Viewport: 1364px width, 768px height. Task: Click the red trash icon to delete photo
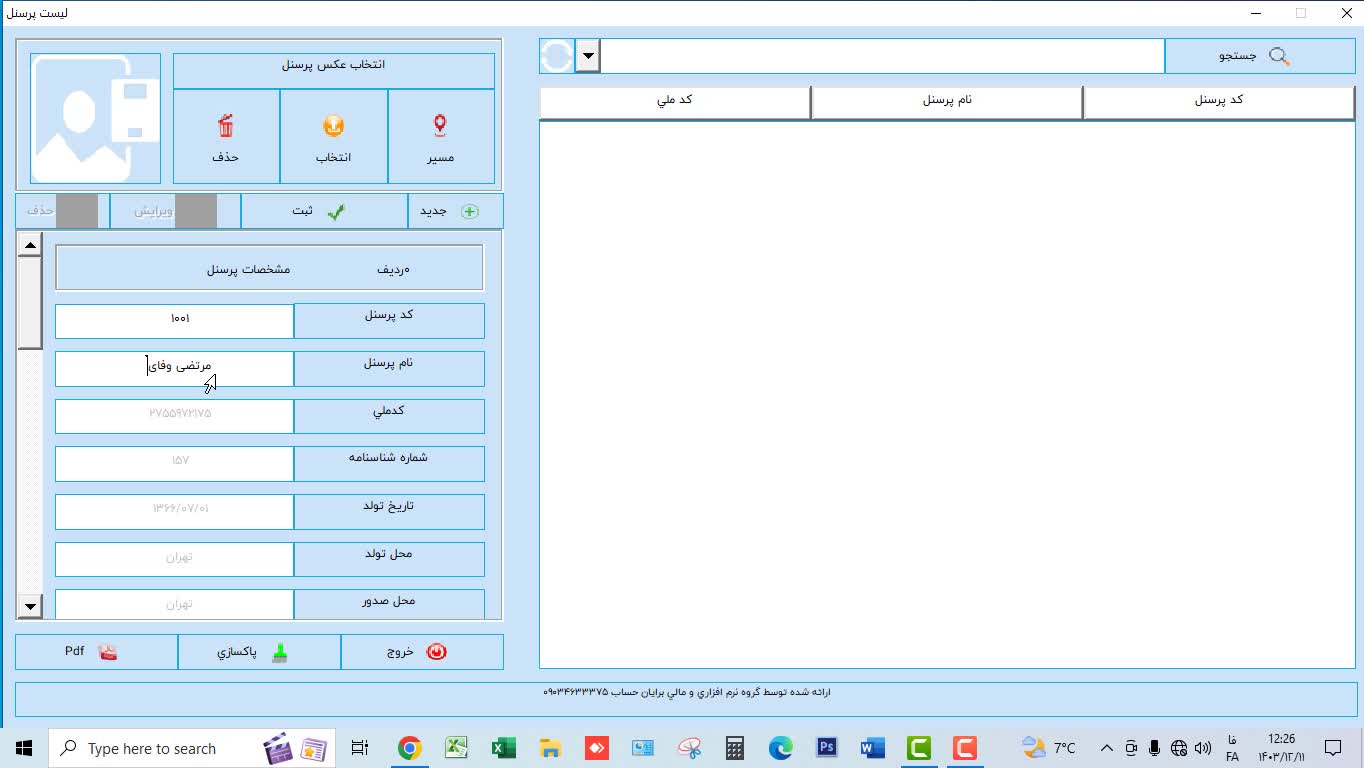[226, 127]
